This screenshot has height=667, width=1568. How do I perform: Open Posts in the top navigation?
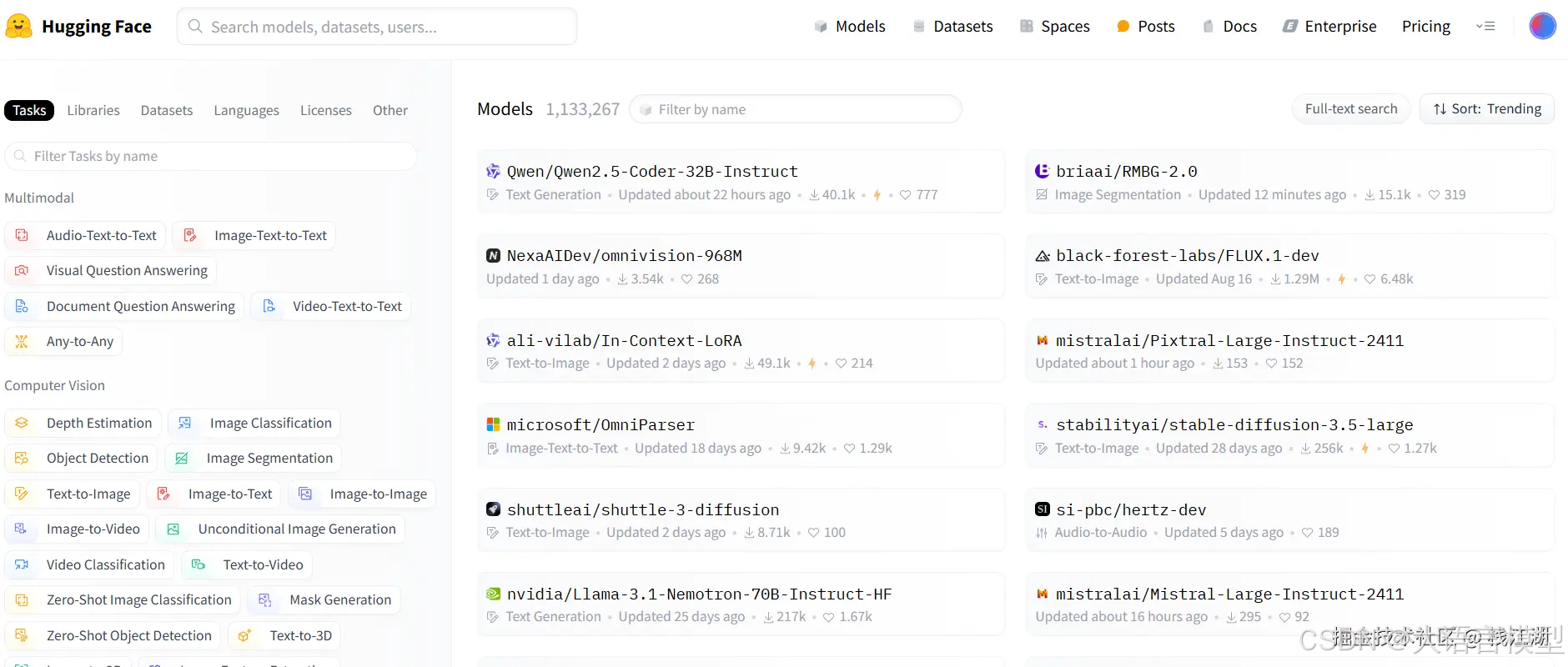click(x=1145, y=26)
